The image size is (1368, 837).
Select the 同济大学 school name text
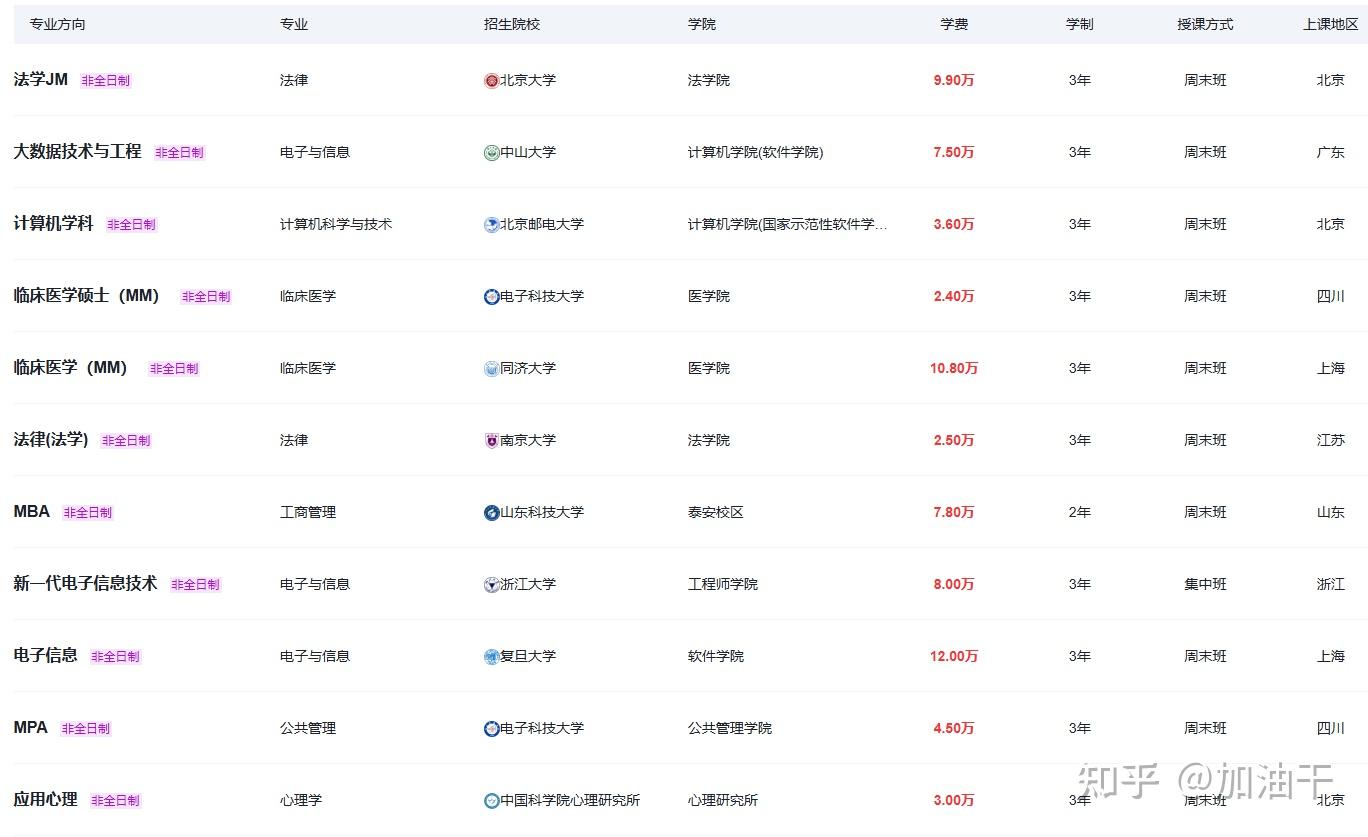point(528,368)
